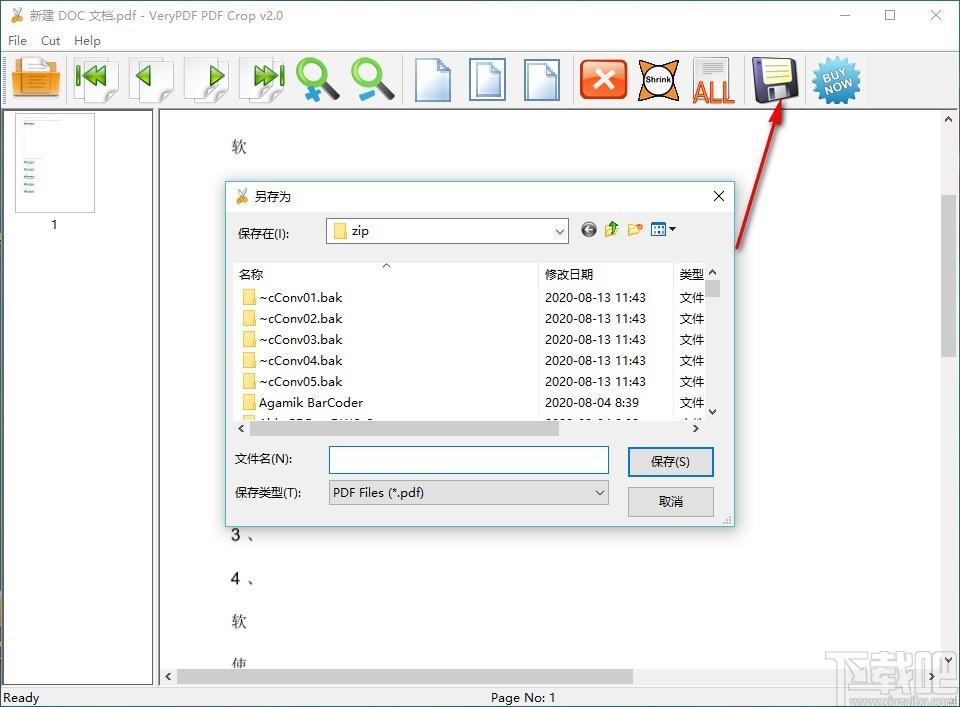This screenshot has height=707, width=960.
Task: Zoom out with magnifier minus icon
Action: tap(372, 79)
